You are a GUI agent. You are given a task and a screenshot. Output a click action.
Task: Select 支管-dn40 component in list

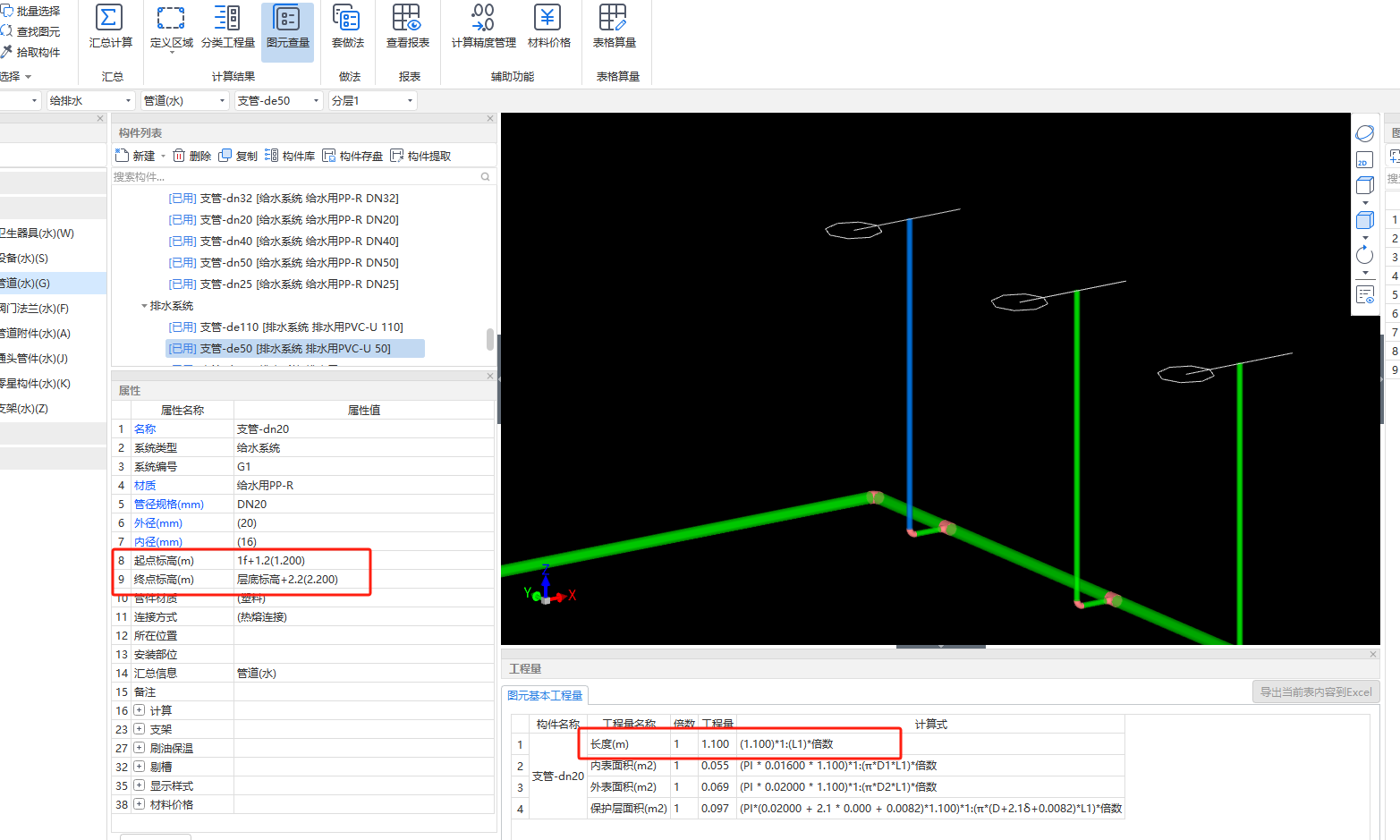[284, 242]
